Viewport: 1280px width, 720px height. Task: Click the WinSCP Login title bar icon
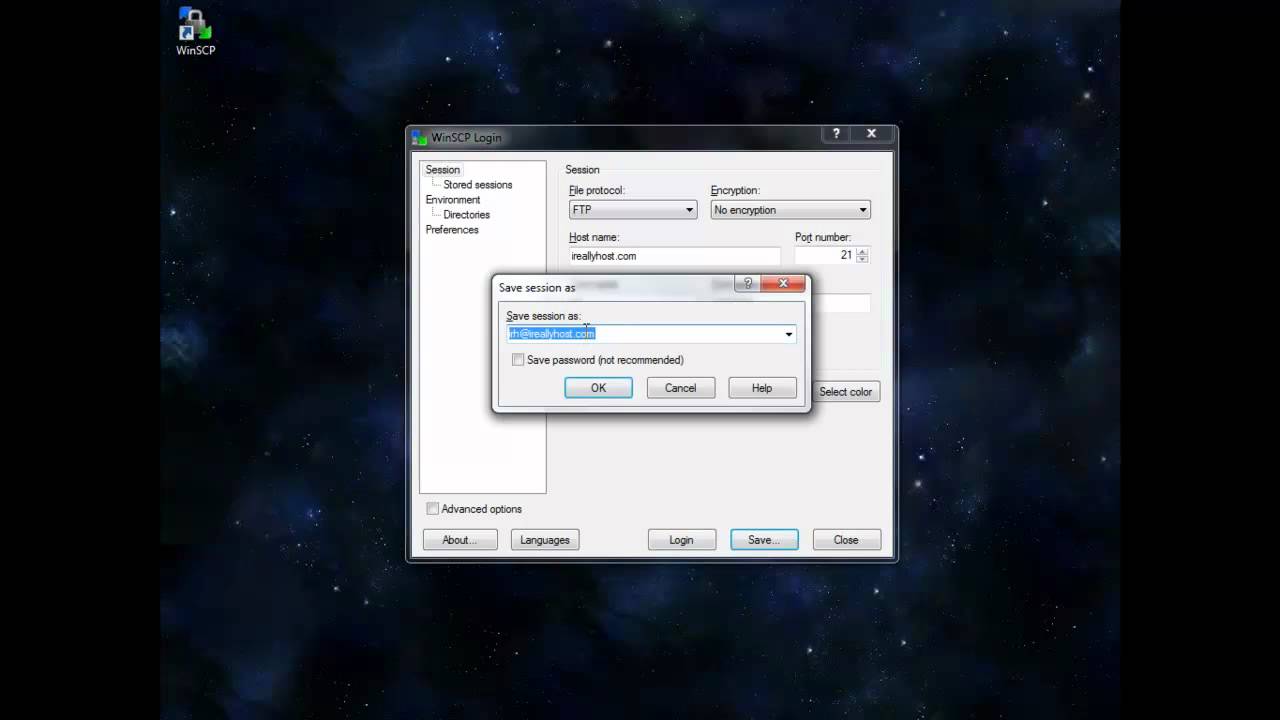(x=419, y=138)
